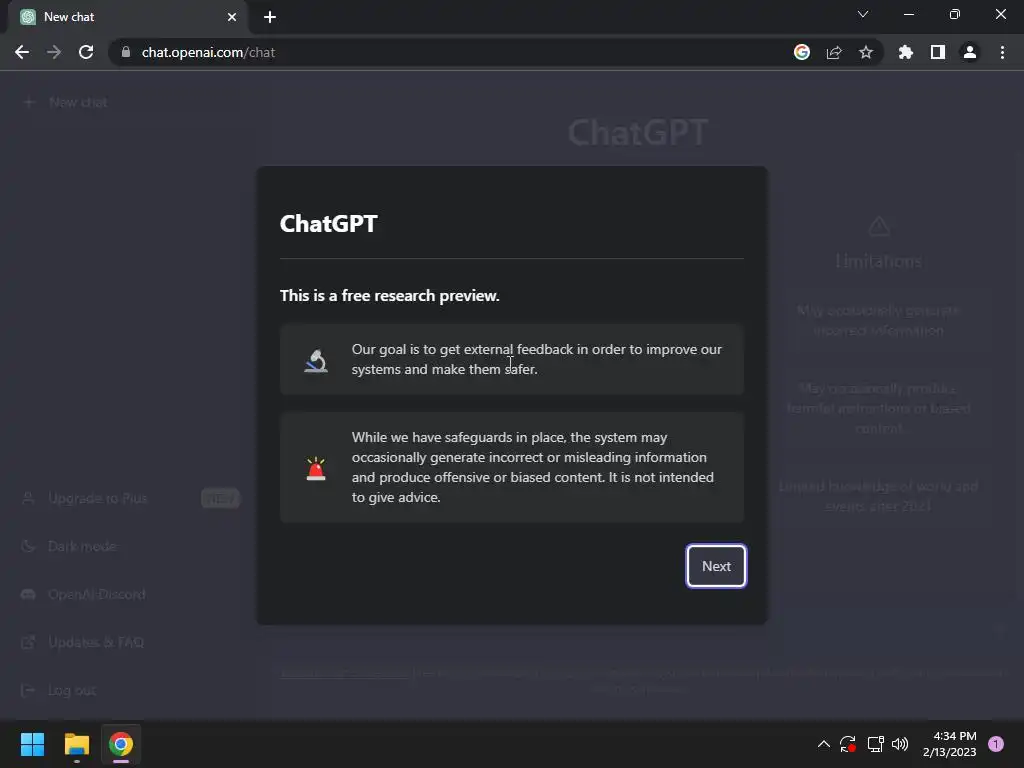Close the New chat tab
The width and height of the screenshot is (1024, 768).
232,17
